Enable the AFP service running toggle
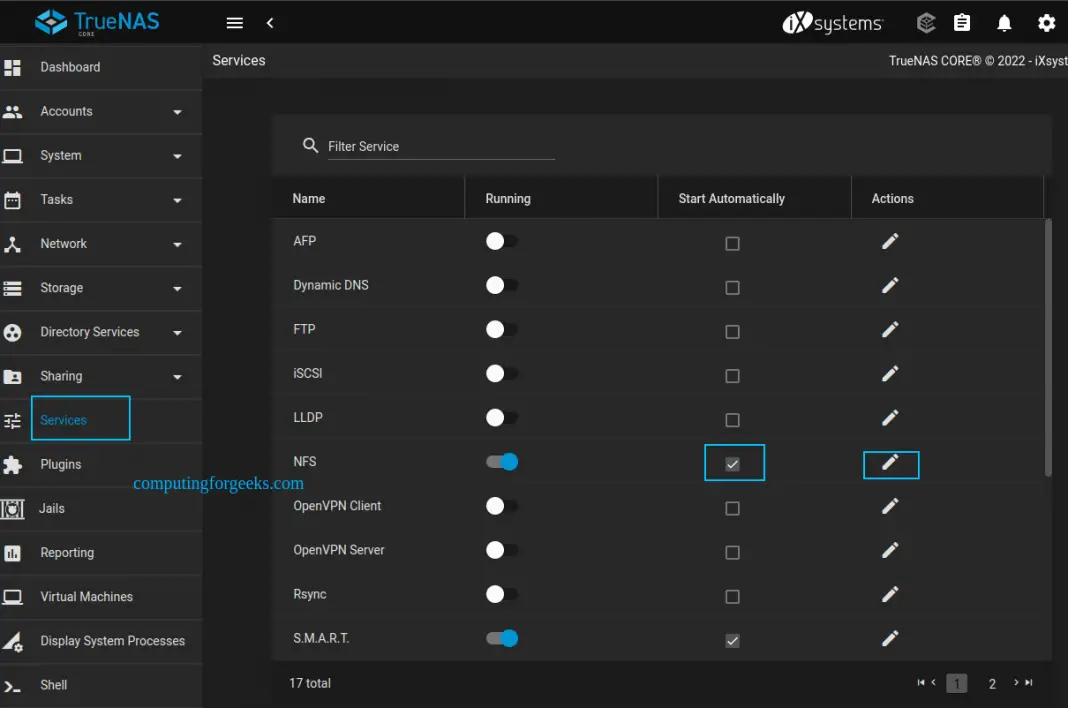Screen dimensions: 1068x708 [x=501, y=241]
